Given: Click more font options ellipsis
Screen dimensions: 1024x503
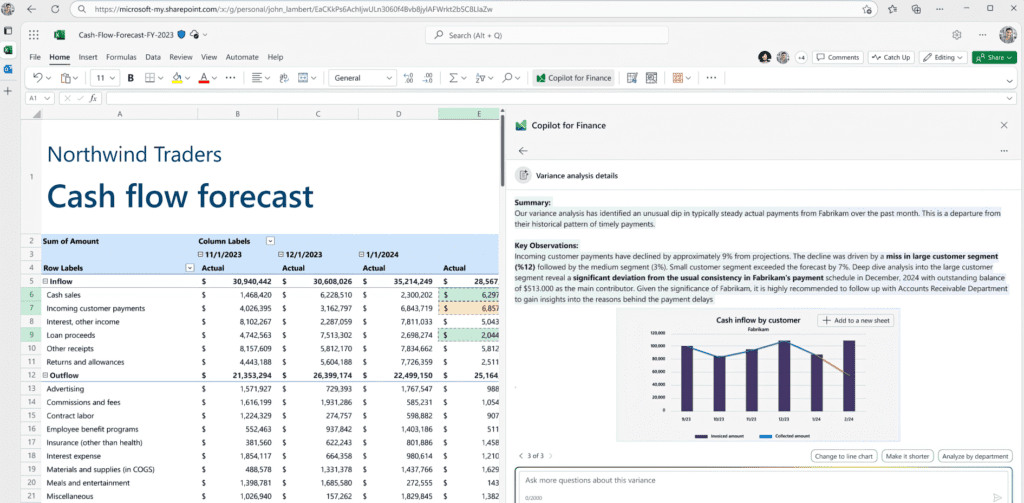Looking at the screenshot, I should tap(231, 78).
